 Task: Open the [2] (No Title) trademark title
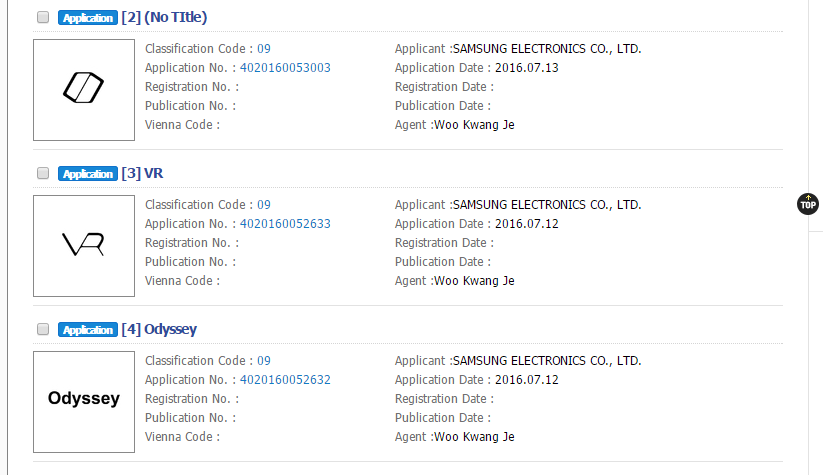(x=164, y=17)
